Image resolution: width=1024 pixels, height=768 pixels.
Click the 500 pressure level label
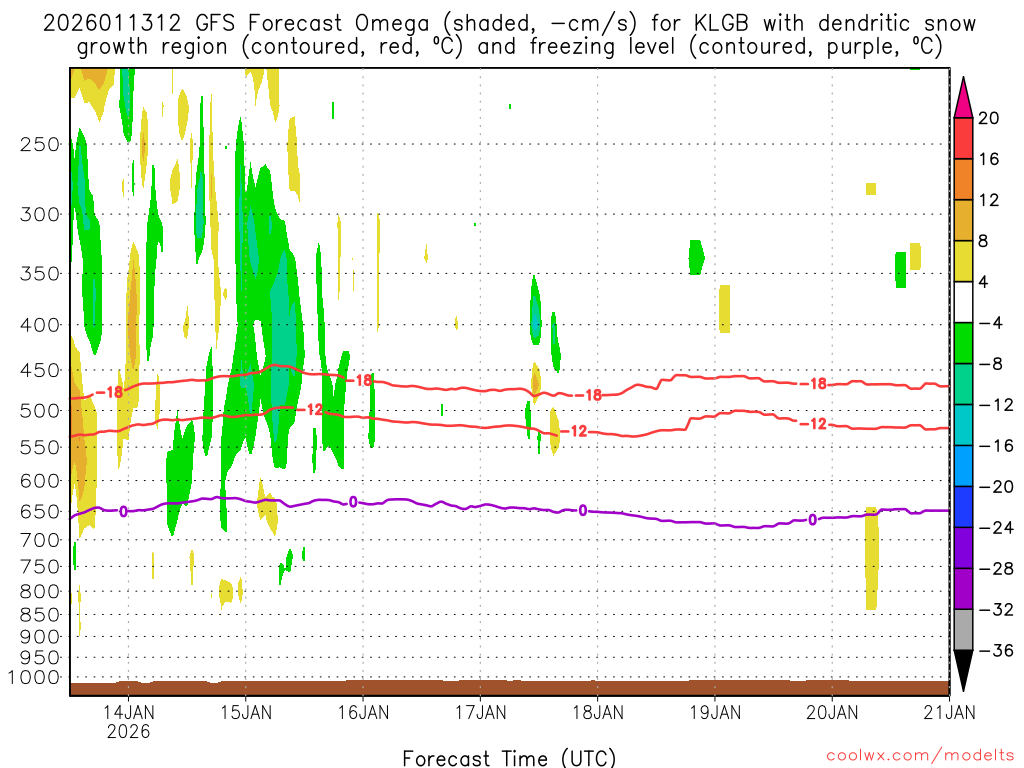click(40, 411)
